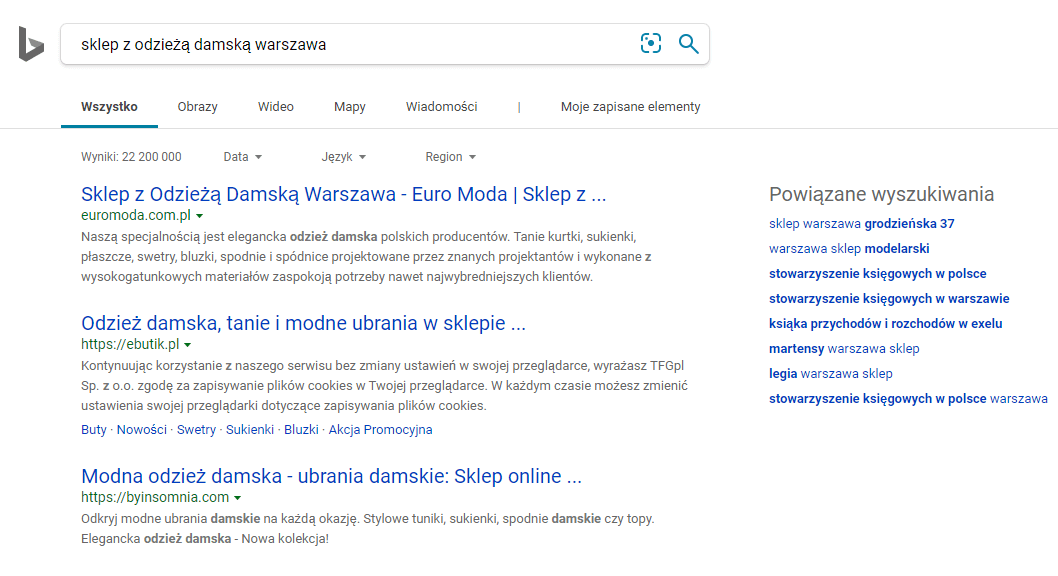Switch to the Obrazy tab

pos(197,107)
